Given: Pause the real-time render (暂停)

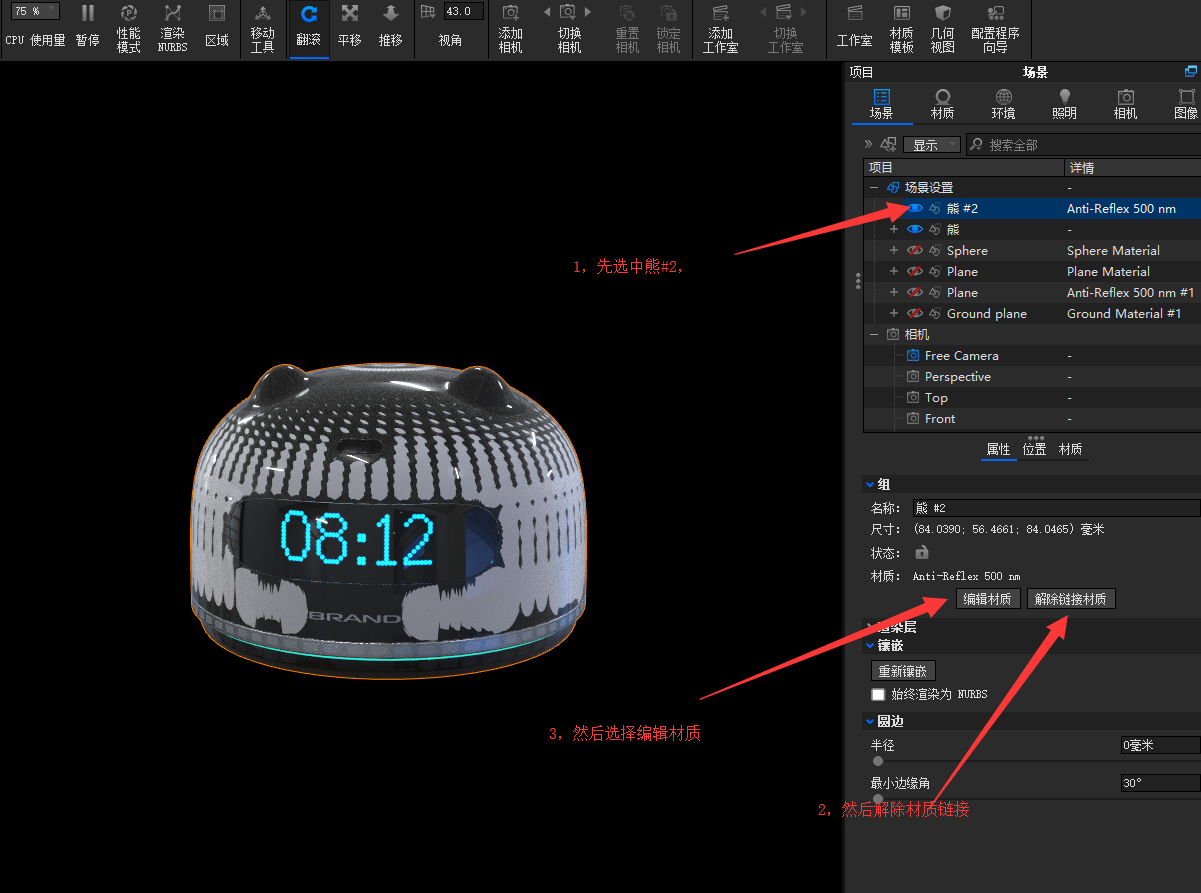Looking at the screenshot, I should (x=88, y=26).
